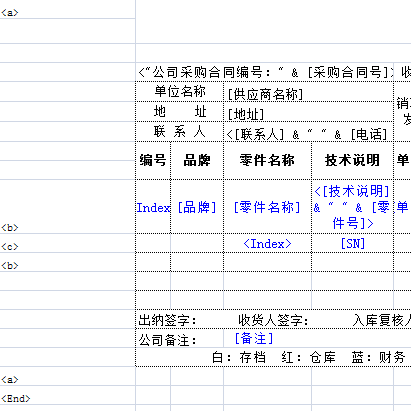Click the 联系人 label cell
The width and height of the screenshot is (411, 411).
(179, 132)
